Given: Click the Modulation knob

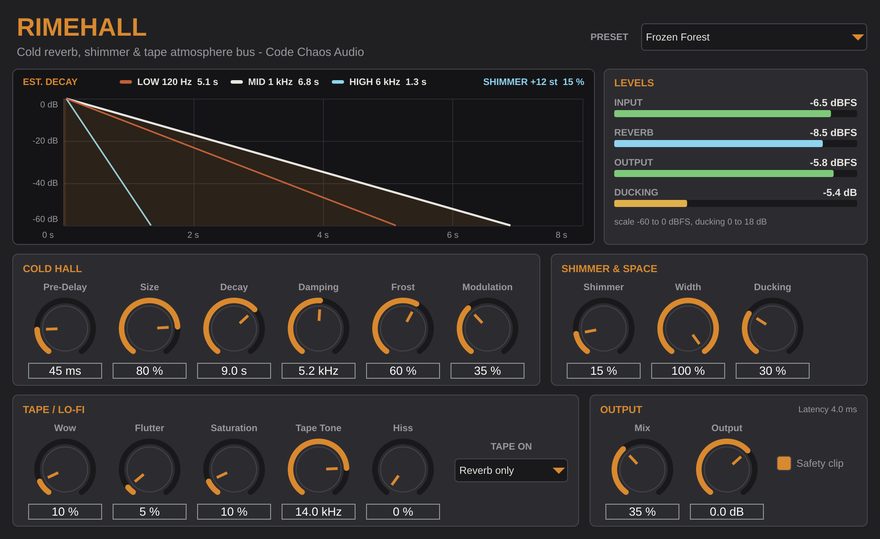Looking at the screenshot, I should 487,328.
